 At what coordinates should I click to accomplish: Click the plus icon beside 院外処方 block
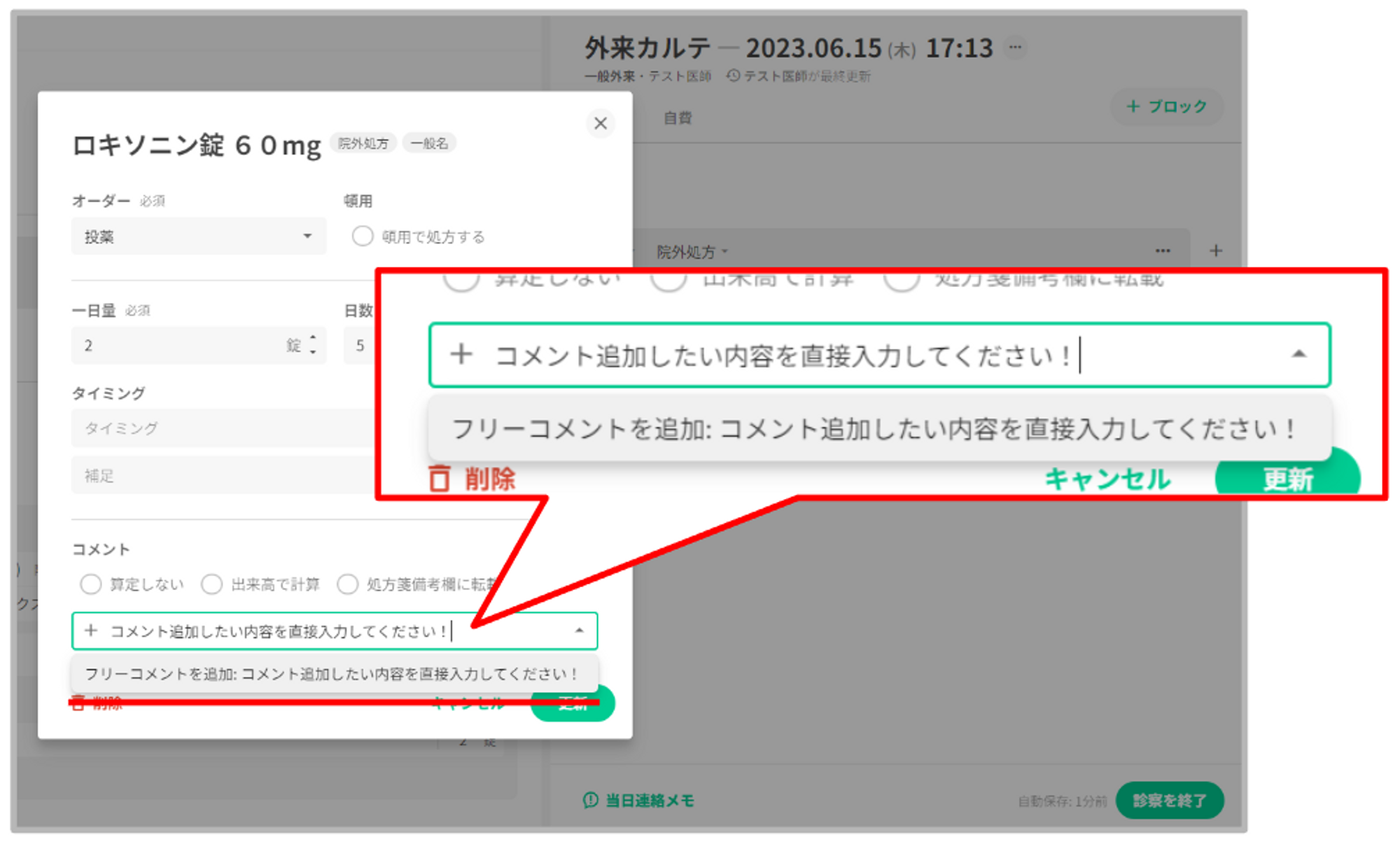pyautogui.click(x=1216, y=251)
